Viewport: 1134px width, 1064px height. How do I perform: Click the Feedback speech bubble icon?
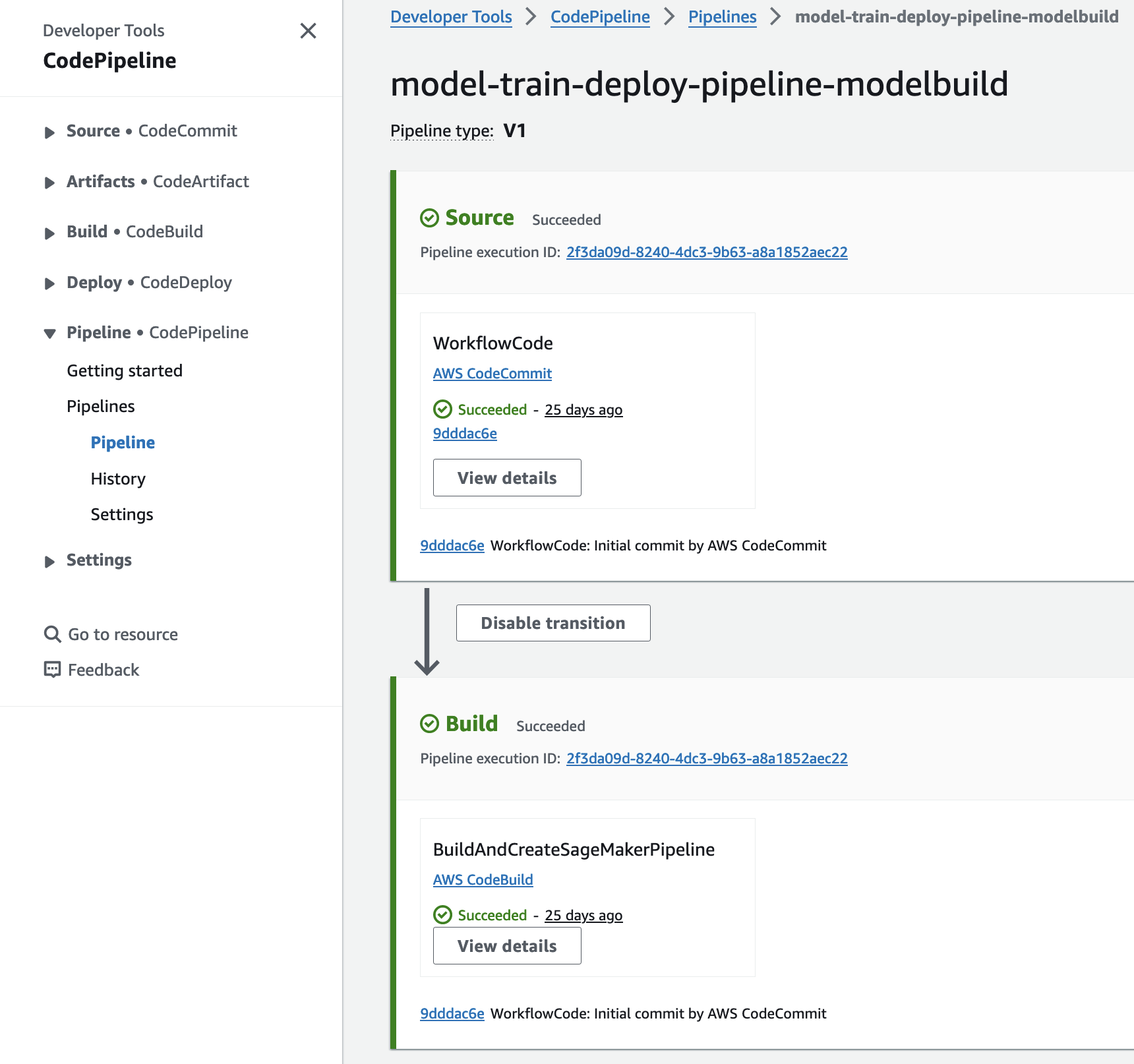point(52,670)
